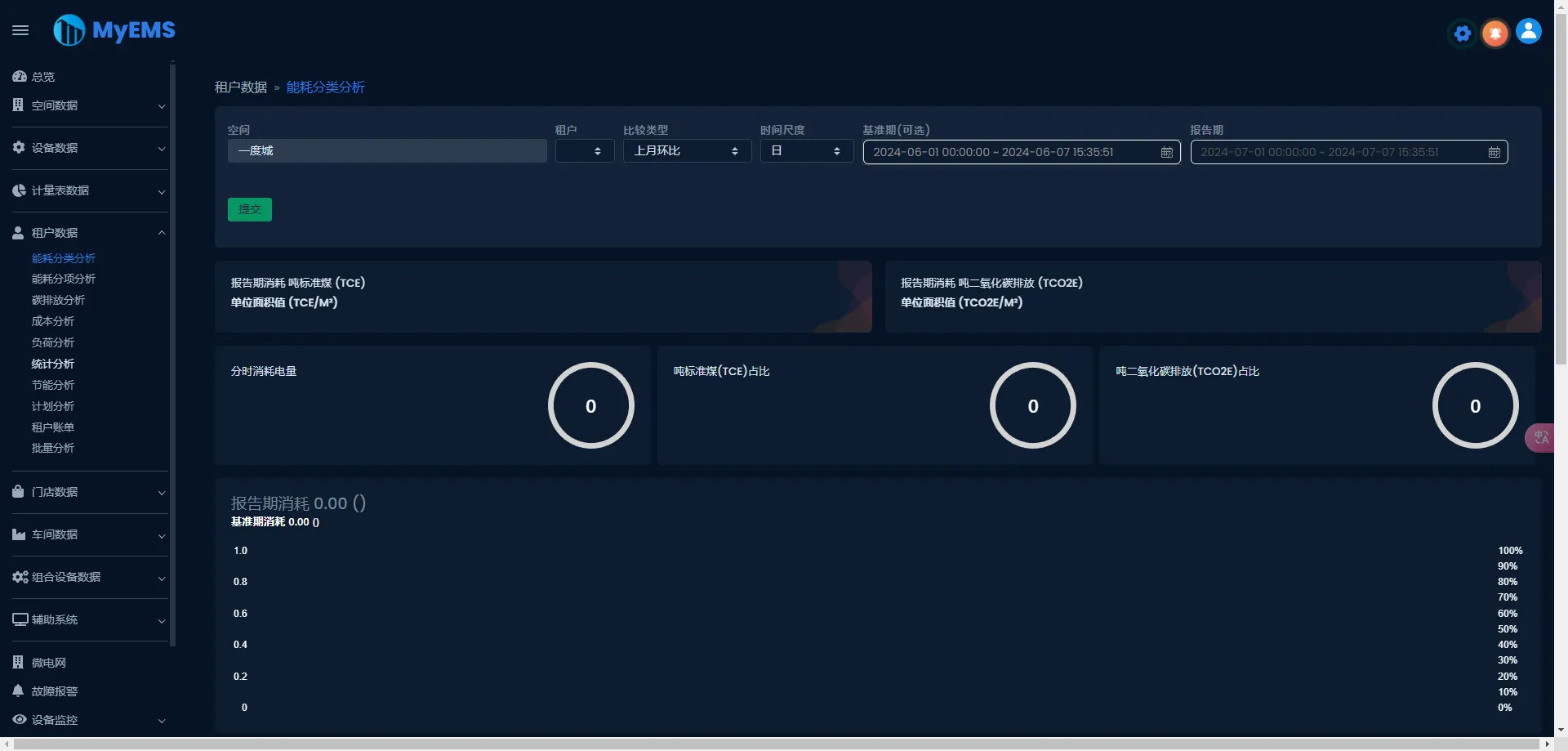Click the 空间 field showing 一度城
The width and height of the screenshot is (1568, 751).
[387, 151]
